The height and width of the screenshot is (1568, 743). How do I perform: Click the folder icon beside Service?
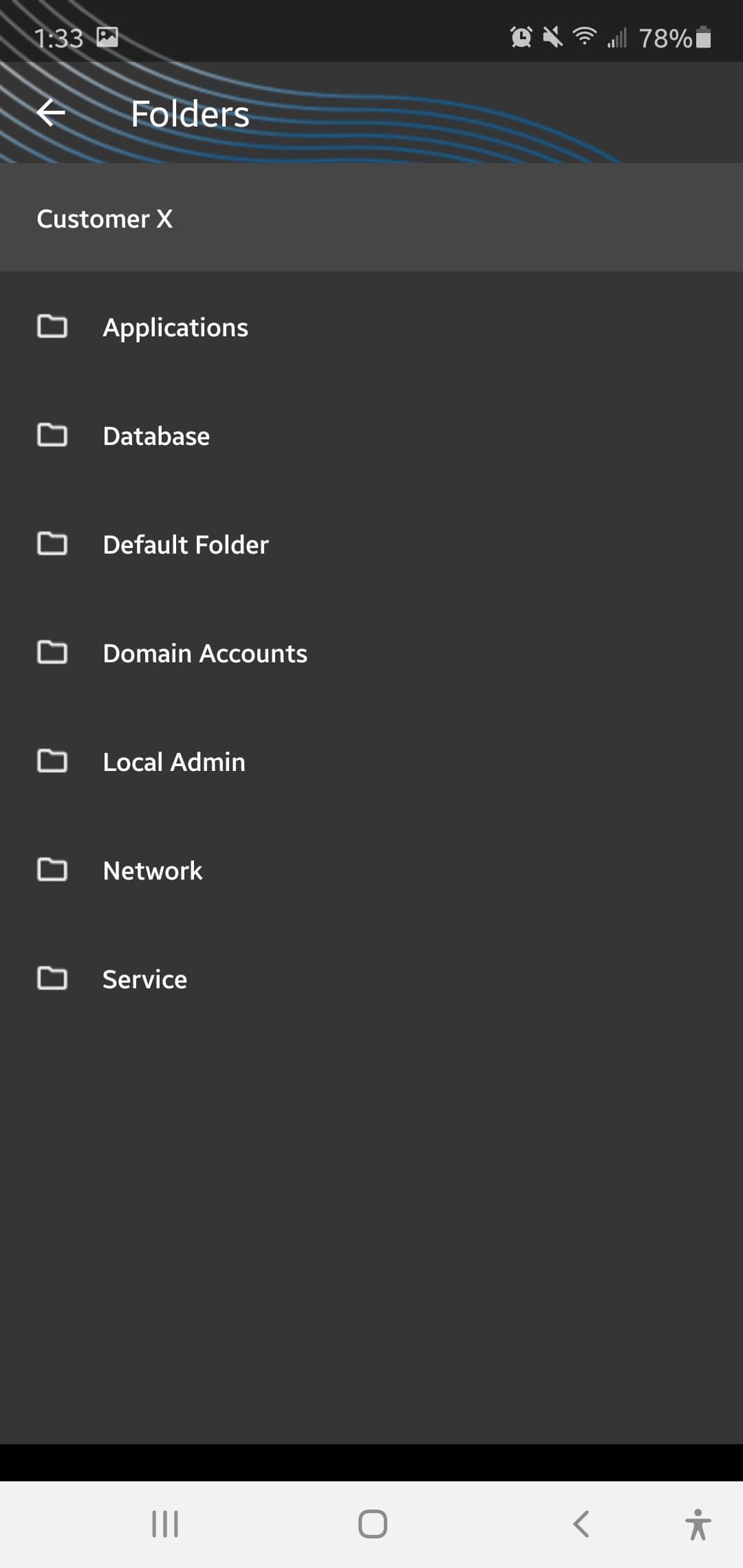pos(52,979)
